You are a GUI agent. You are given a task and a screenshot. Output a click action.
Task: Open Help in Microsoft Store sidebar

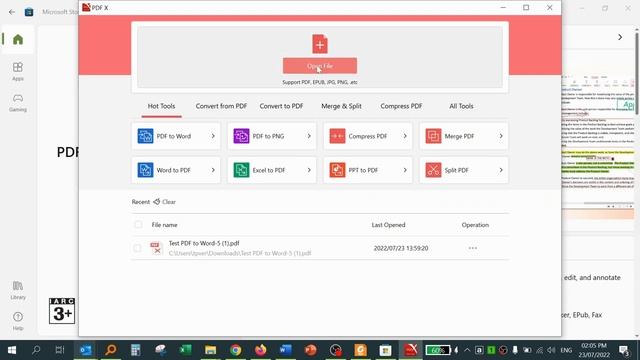click(18, 321)
